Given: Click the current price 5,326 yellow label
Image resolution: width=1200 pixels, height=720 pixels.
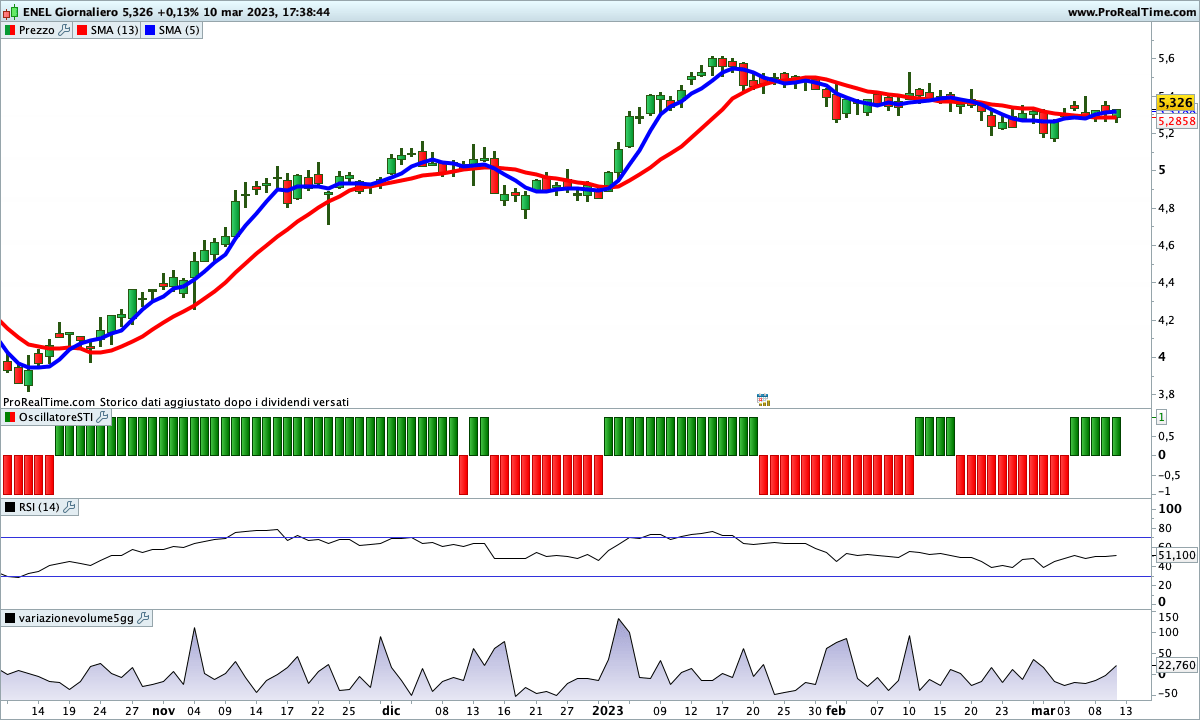Looking at the screenshot, I should pyautogui.click(x=1175, y=102).
